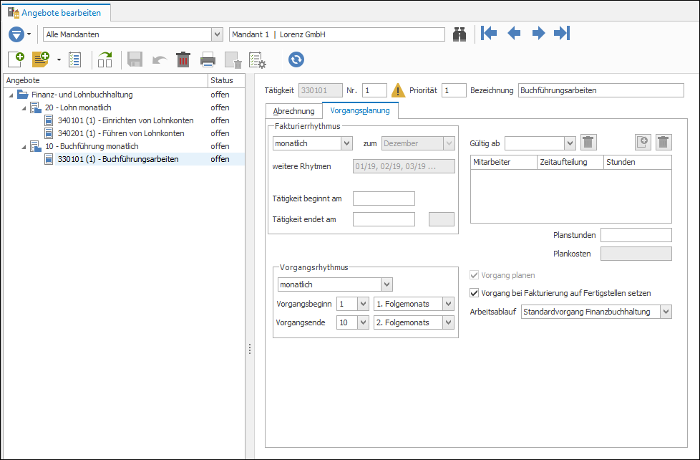Focus the Tätigkeit beginnt am field
The height and width of the screenshot is (460, 700).
(x=384, y=198)
